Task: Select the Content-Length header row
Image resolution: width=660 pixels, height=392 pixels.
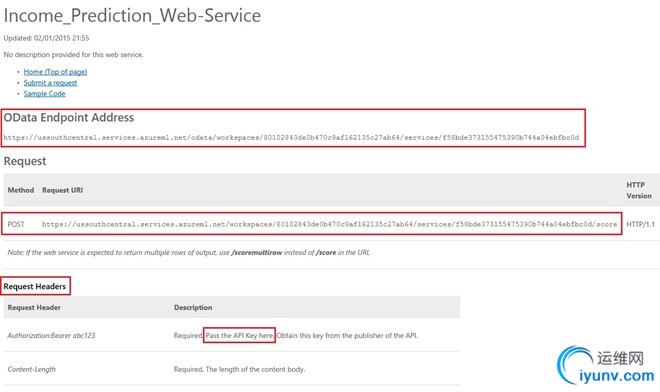Action: click(232, 369)
